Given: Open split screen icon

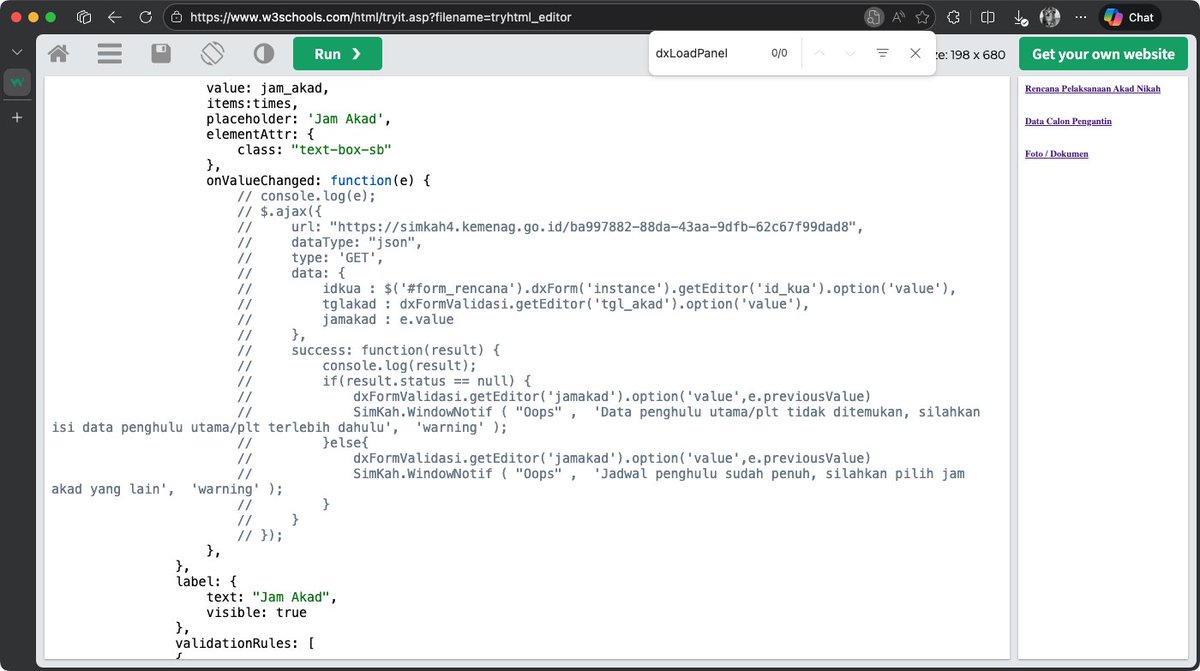Looking at the screenshot, I should 987,17.
